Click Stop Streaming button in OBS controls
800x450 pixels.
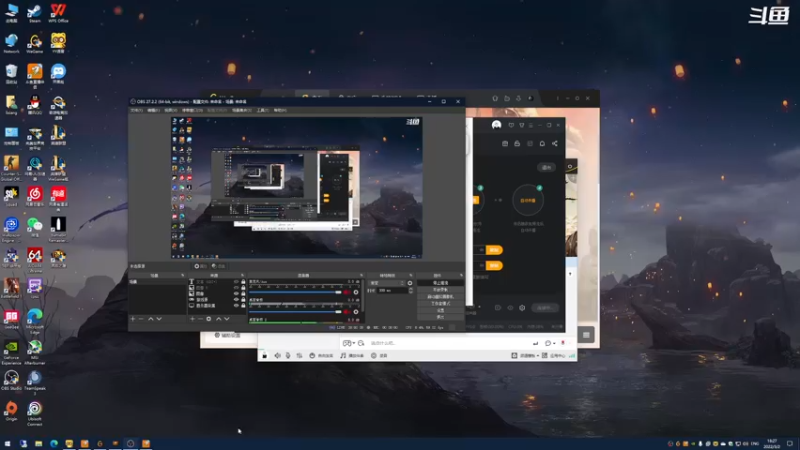[x=440, y=283]
